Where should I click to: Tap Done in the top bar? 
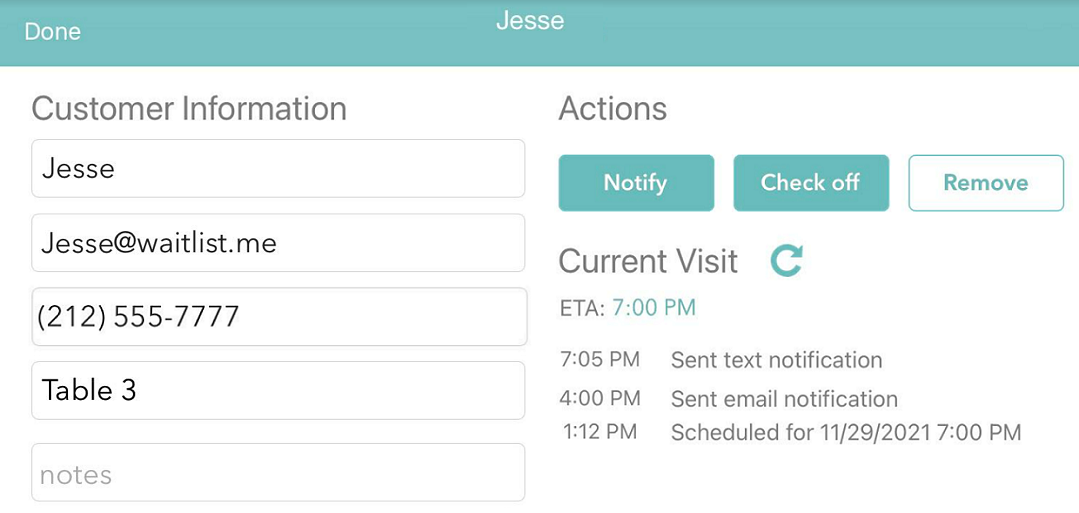[52, 32]
